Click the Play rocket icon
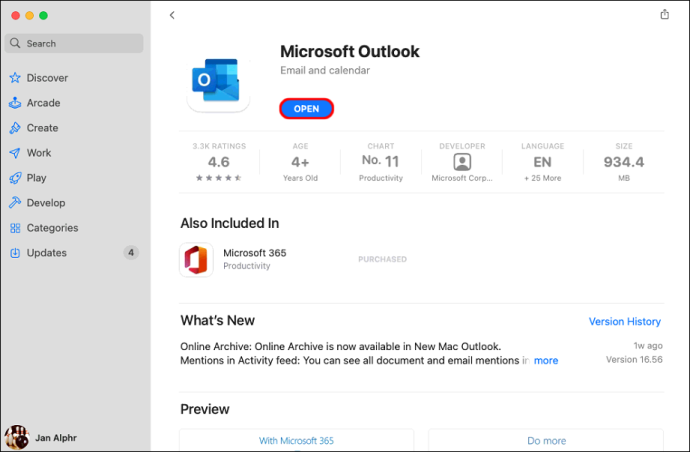This screenshot has height=452, width=690. [x=15, y=178]
